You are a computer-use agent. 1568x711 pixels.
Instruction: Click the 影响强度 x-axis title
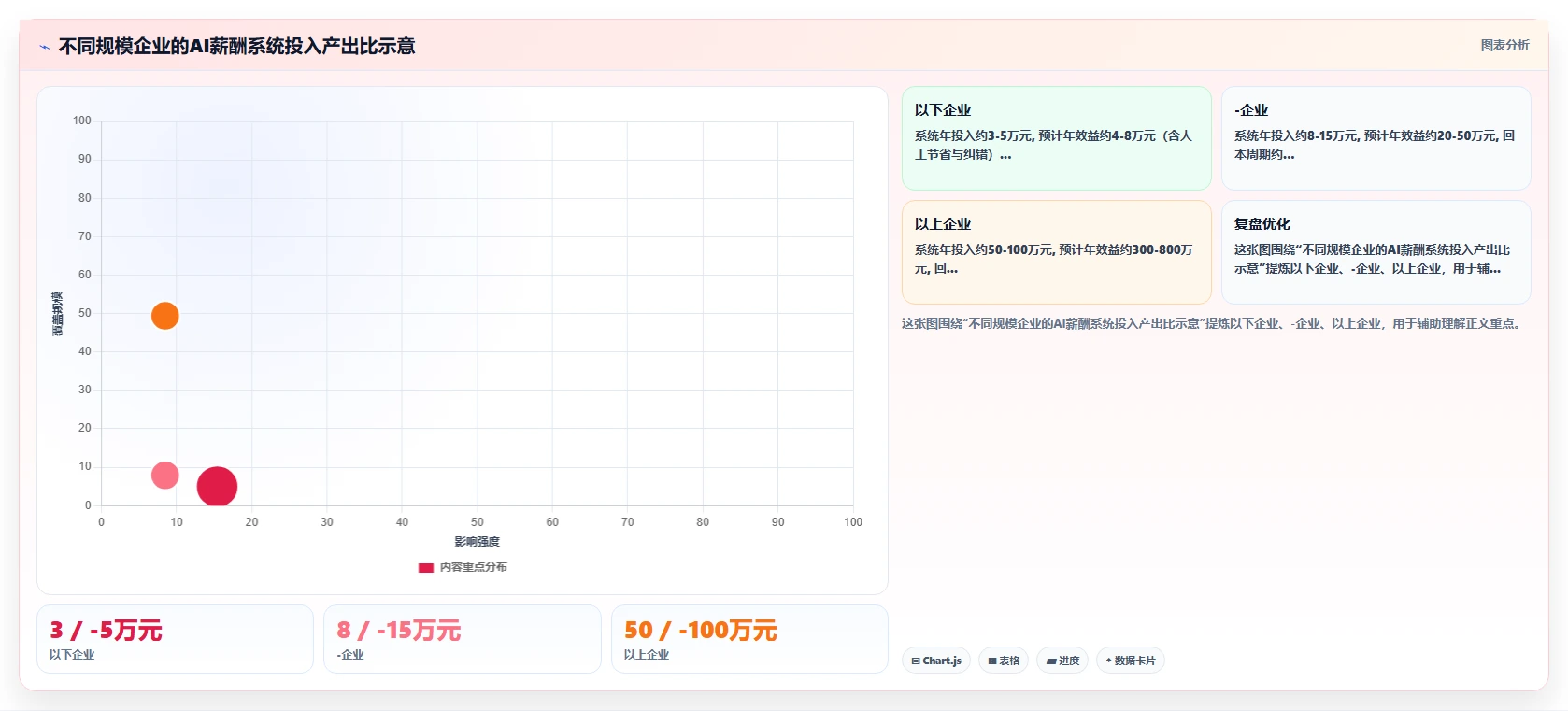[478, 542]
